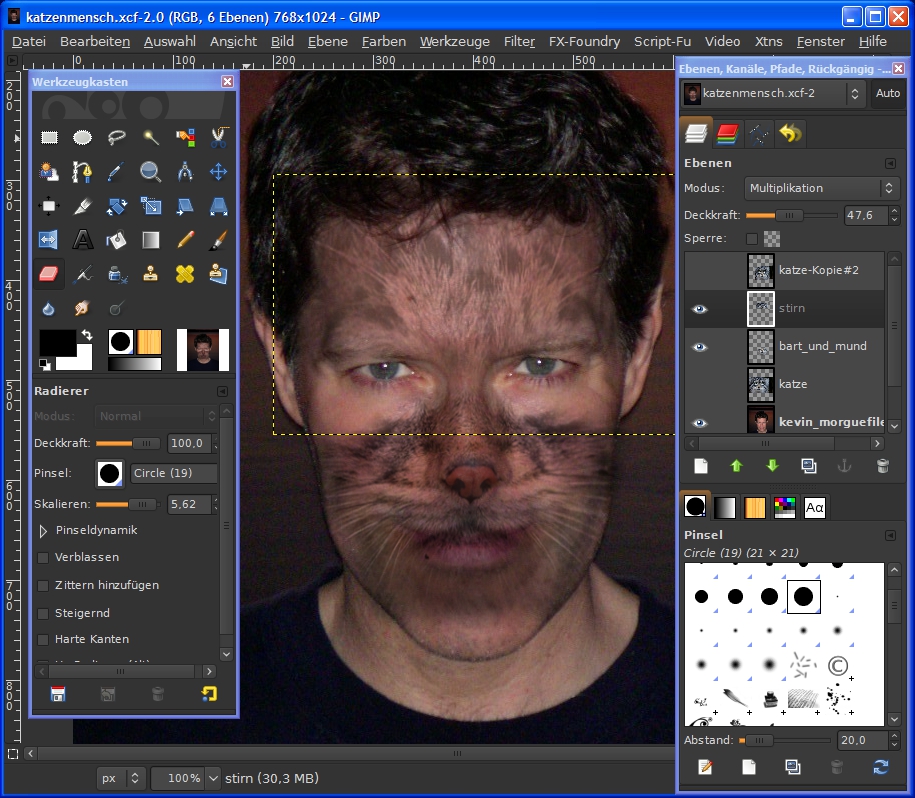The width and height of the screenshot is (915, 798).
Task: Select the Smudge finger tool
Action: (82, 308)
